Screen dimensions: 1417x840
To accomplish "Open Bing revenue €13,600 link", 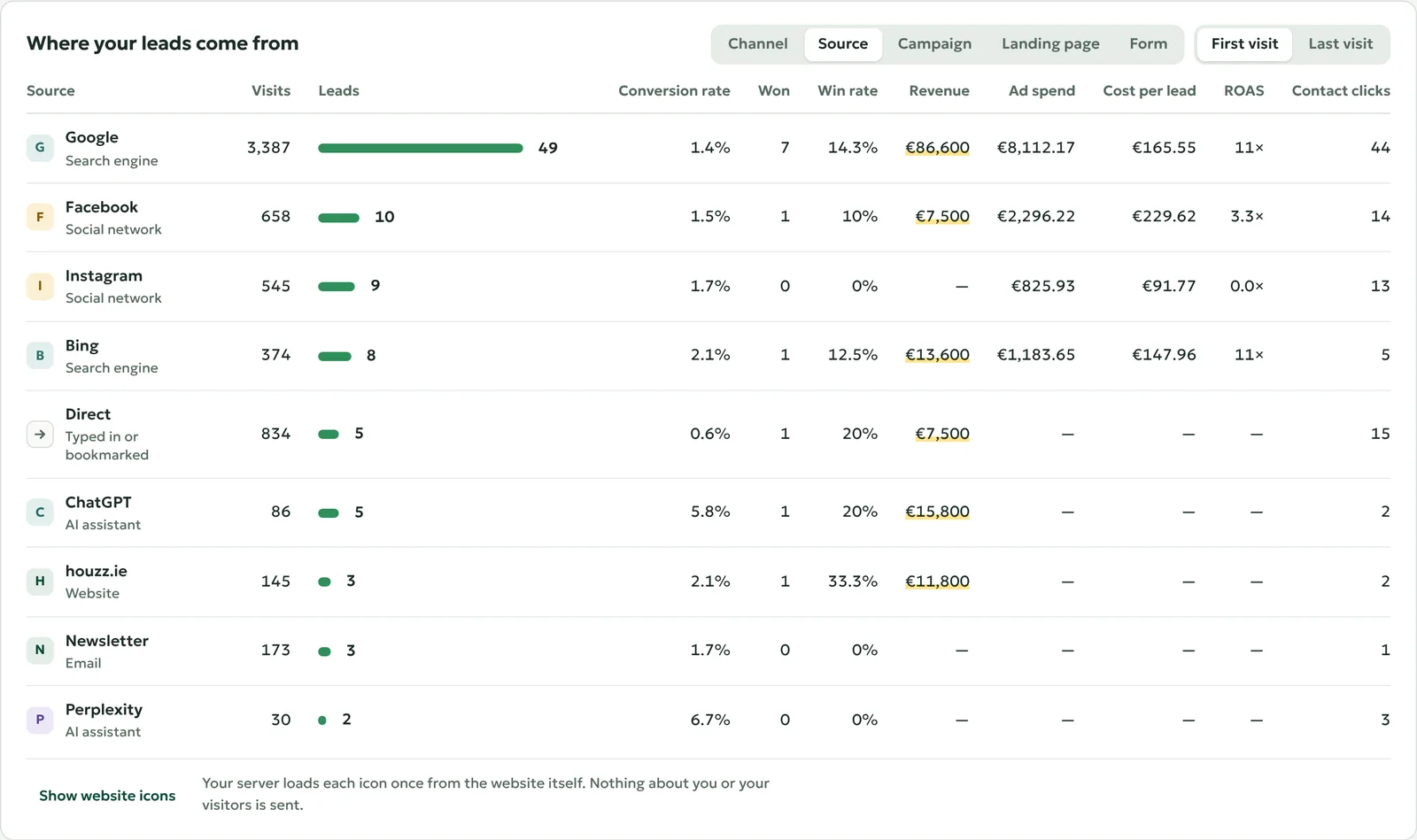I will pos(937,355).
